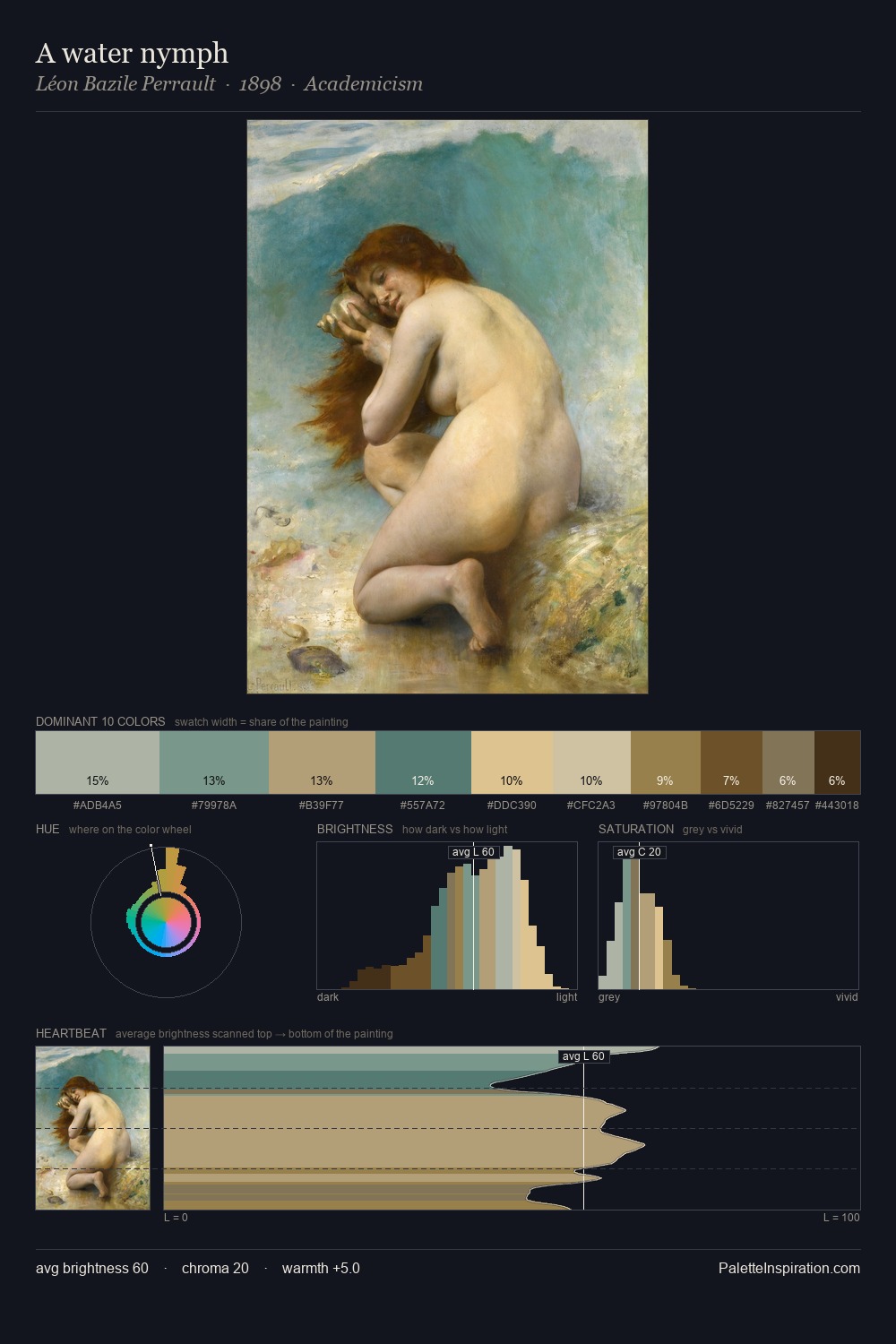Image resolution: width=896 pixels, height=1344 pixels.
Task: Click the 'avg L 60' heartbeat label
Action: tap(583, 1056)
